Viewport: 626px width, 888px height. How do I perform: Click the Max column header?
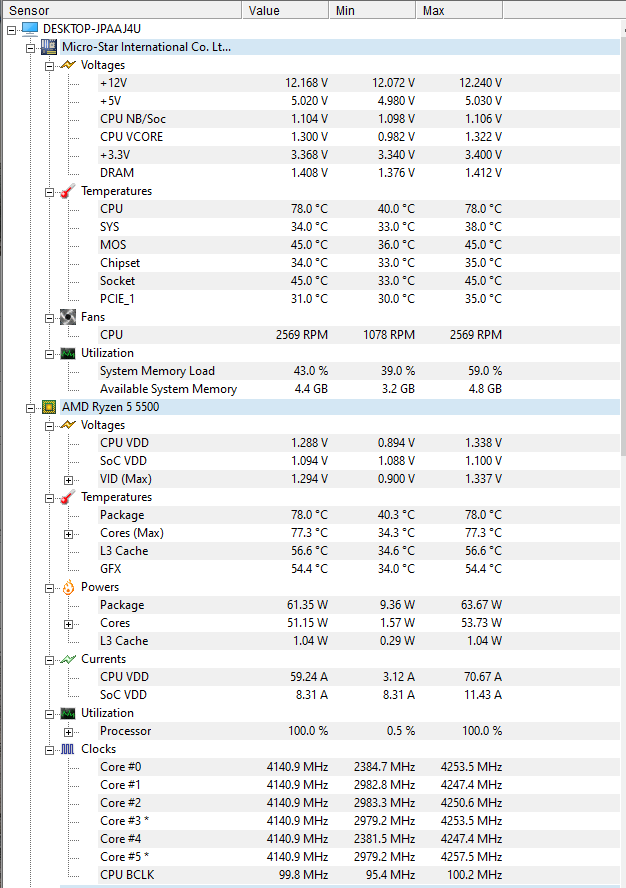[x=458, y=10]
